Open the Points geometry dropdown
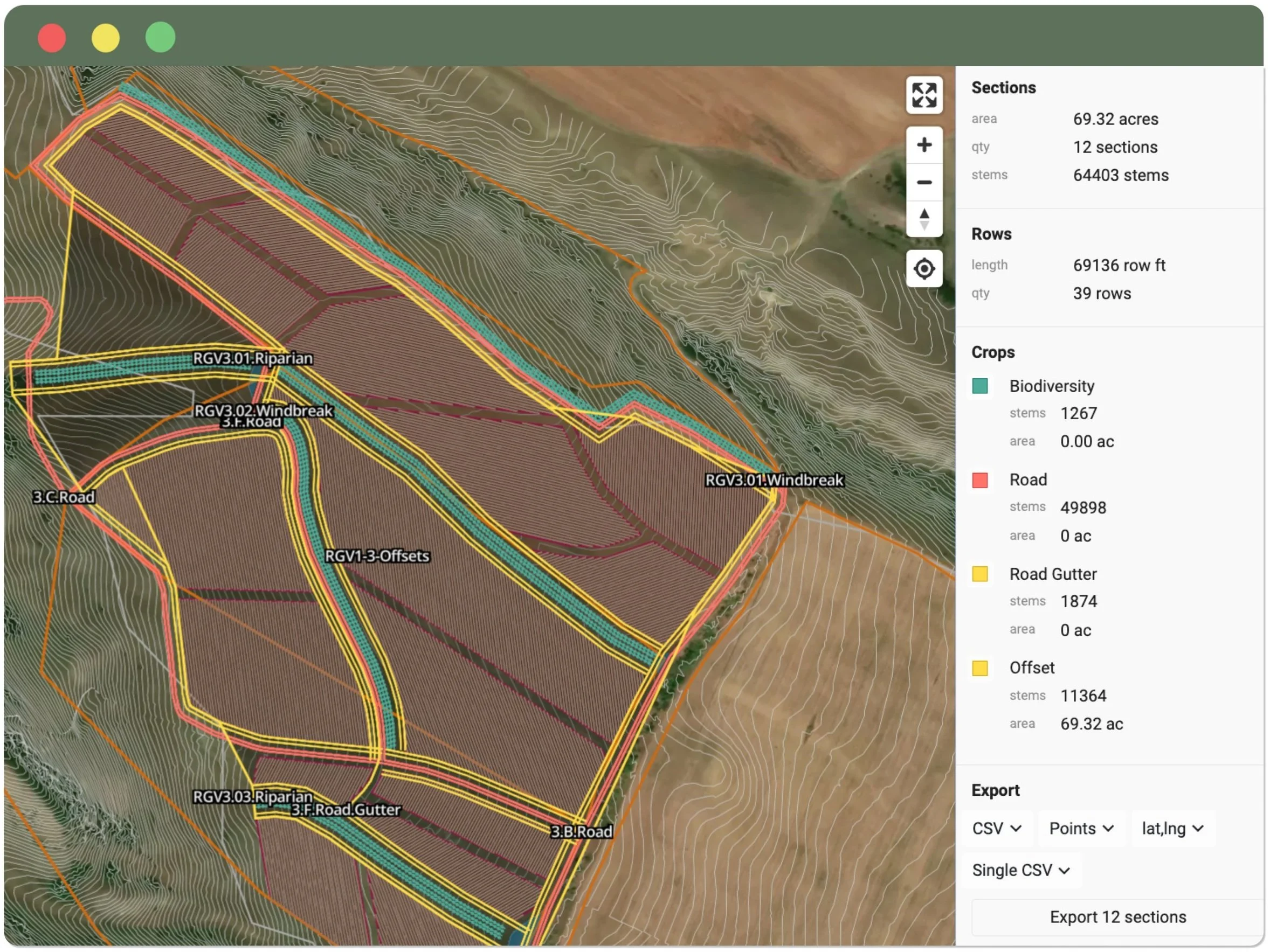1270x952 pixels. coord(1081,828)
